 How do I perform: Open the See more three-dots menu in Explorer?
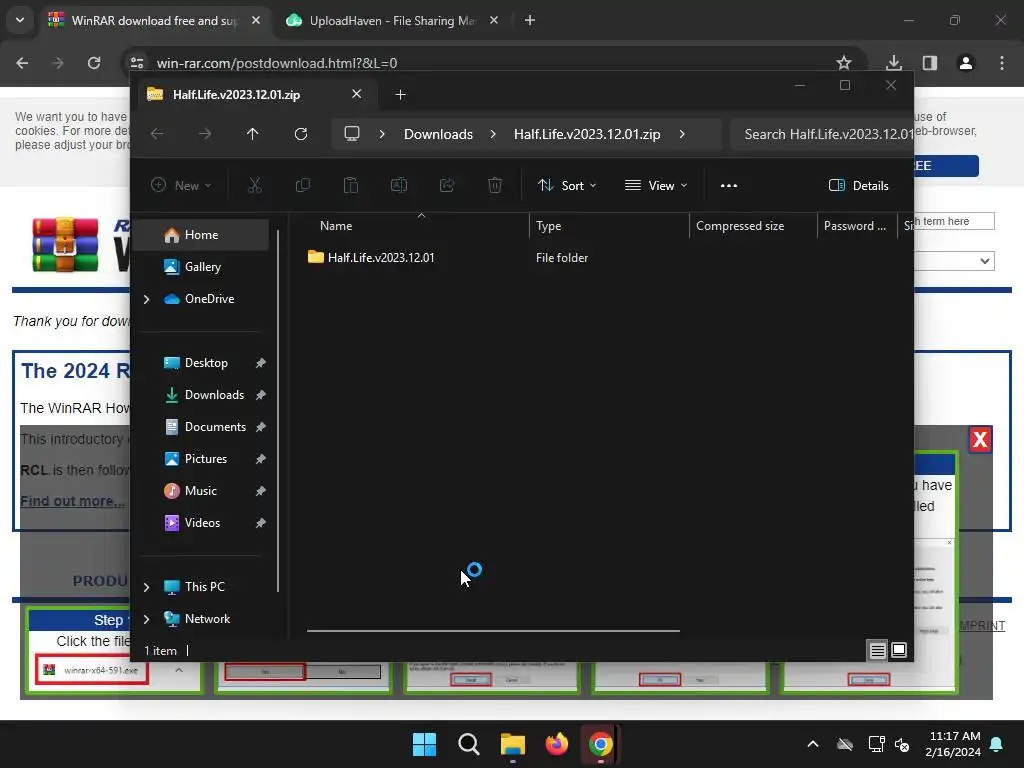[x=729, y=185]
